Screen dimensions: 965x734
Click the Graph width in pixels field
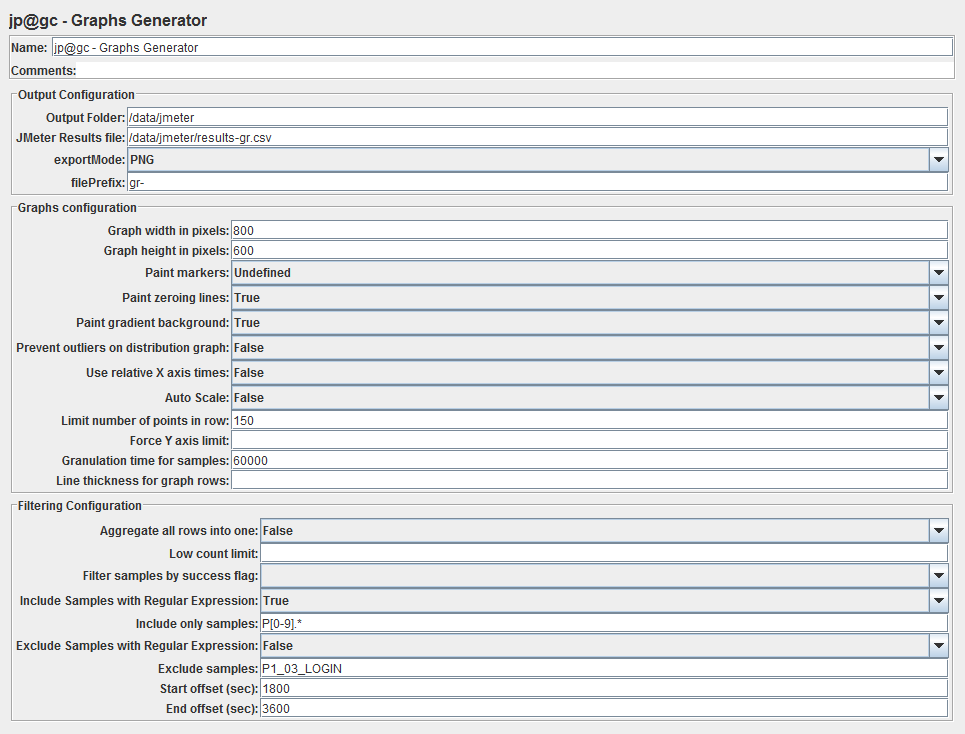pyautogui.click(x=590, y=231)
